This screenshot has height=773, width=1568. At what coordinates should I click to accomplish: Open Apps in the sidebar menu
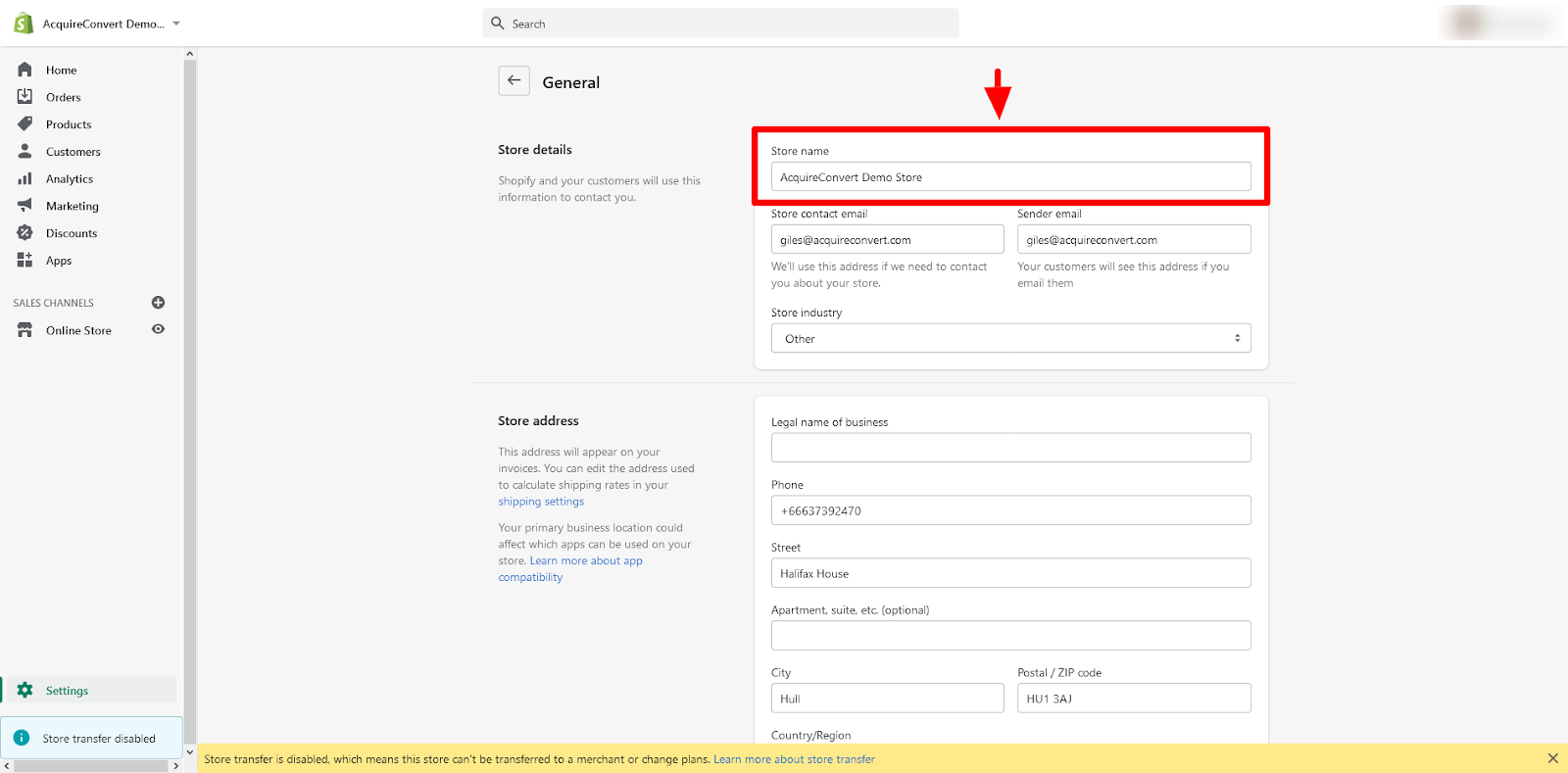tap(59, 261)
